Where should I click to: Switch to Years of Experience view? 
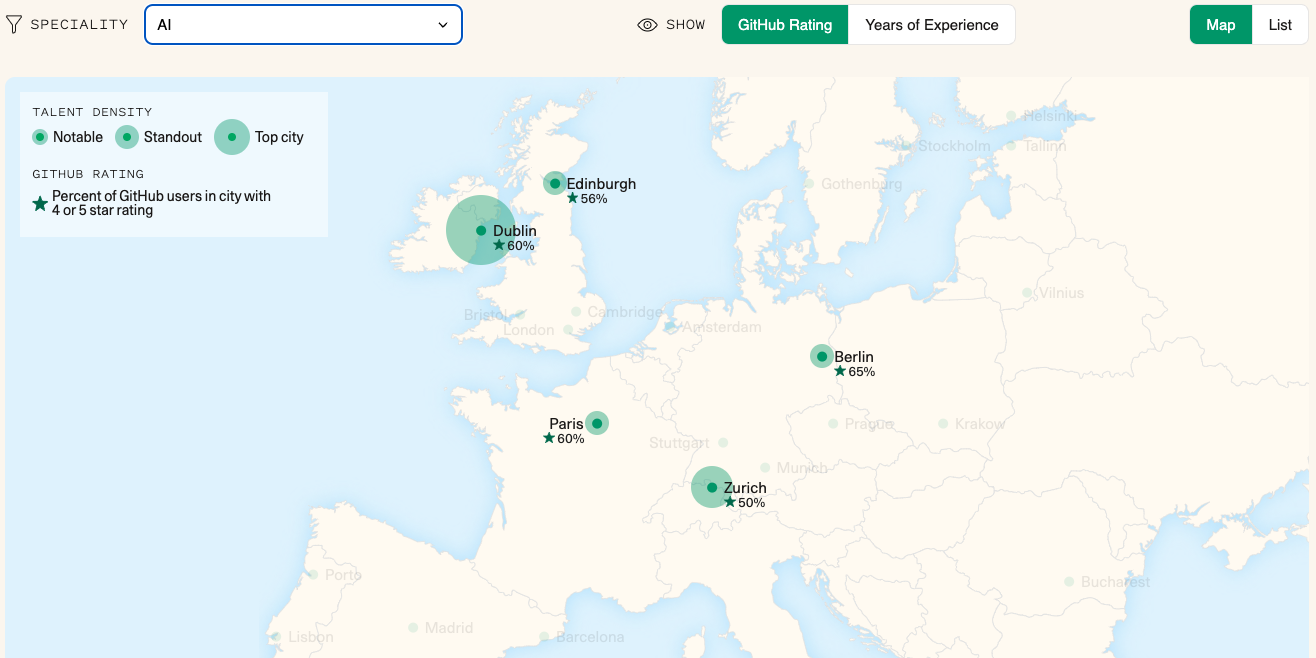coord(932,25)
